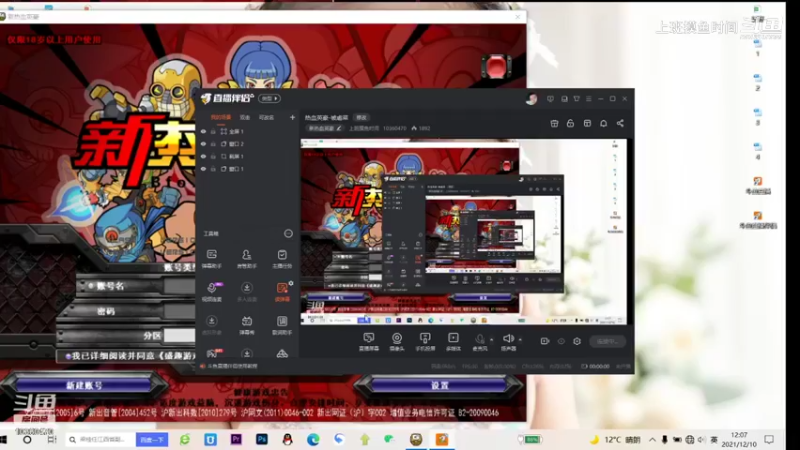Add a multimedia source (多媒体)
800x450 pixels.
[453, 341]
